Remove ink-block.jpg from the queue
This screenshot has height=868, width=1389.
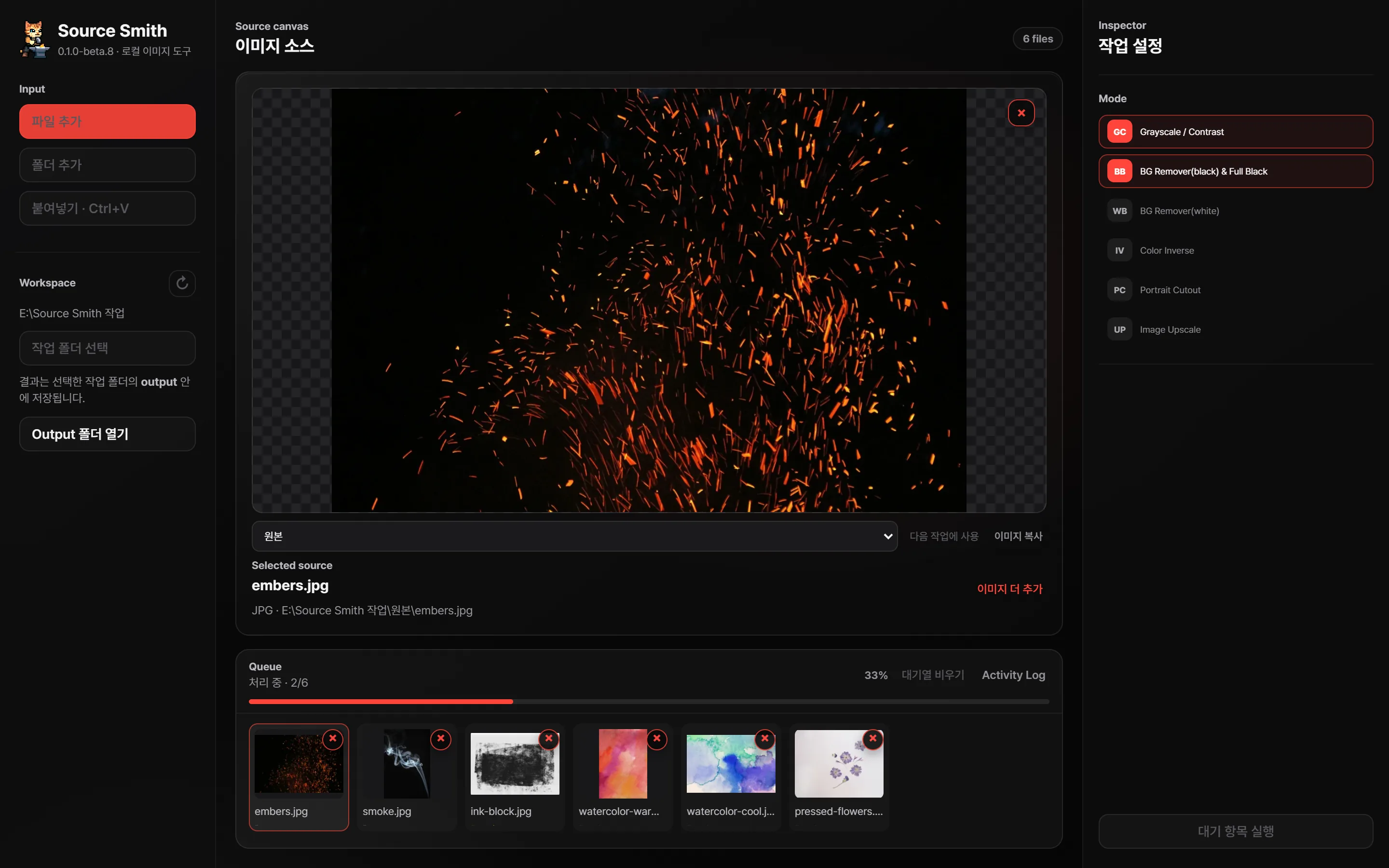click(549, 739)
